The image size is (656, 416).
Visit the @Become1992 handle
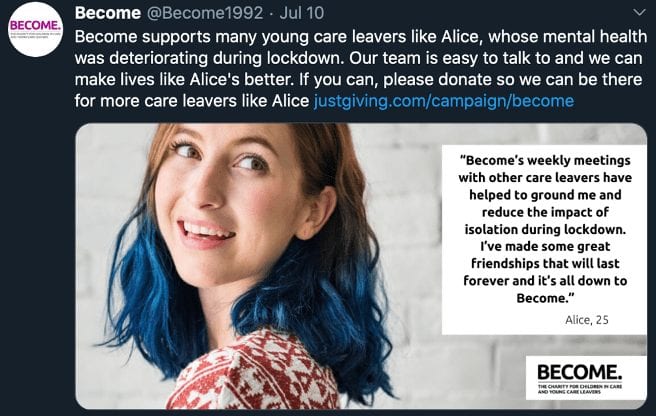click(205, 13)
